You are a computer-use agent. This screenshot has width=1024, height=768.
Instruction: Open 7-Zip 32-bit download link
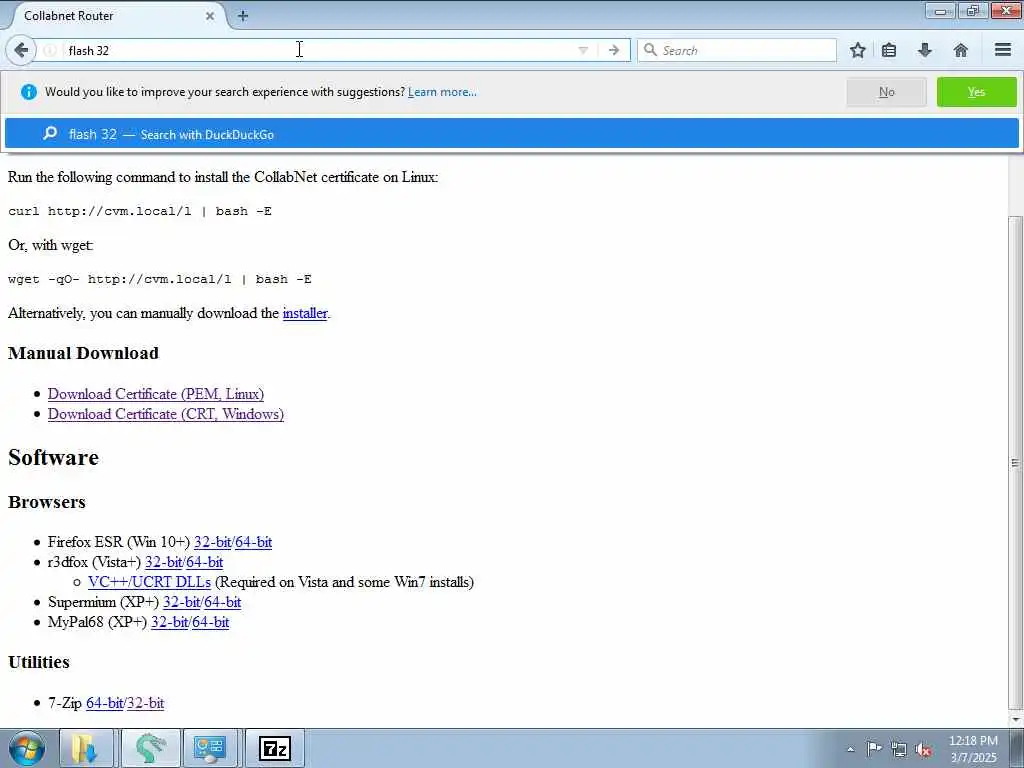coord(146,703)
